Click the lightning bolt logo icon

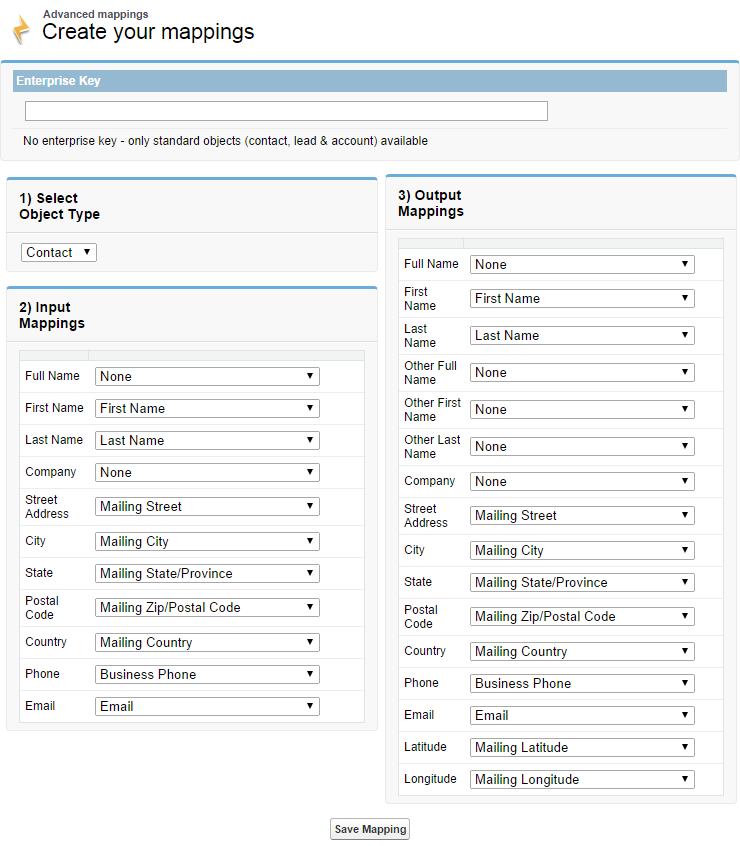(20, 29)
